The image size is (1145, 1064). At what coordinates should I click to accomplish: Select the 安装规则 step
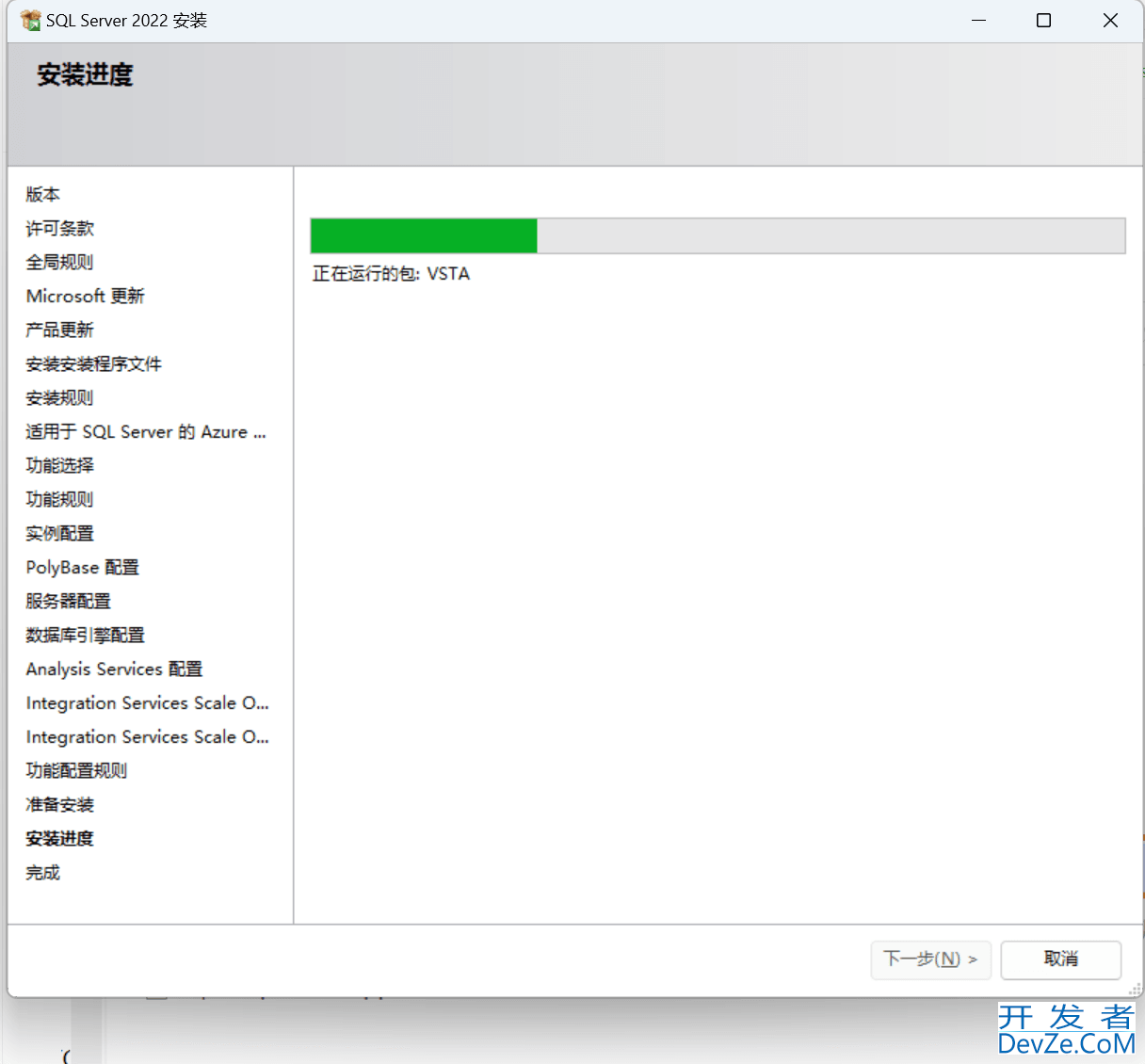[60, 397]
